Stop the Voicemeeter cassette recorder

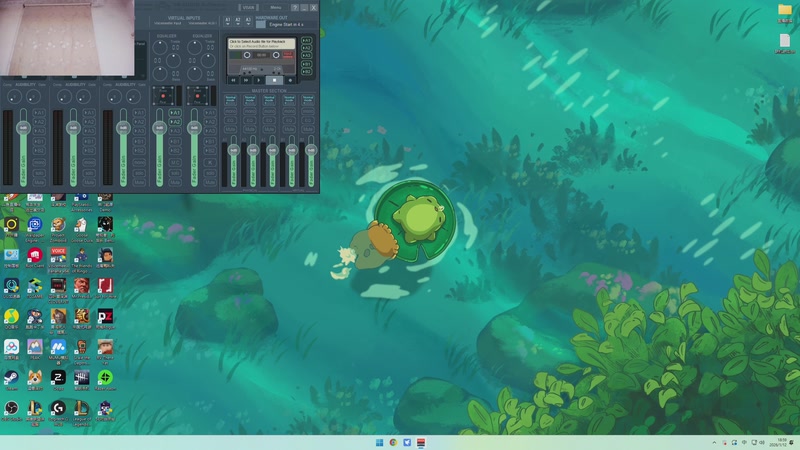click(274, 80)
